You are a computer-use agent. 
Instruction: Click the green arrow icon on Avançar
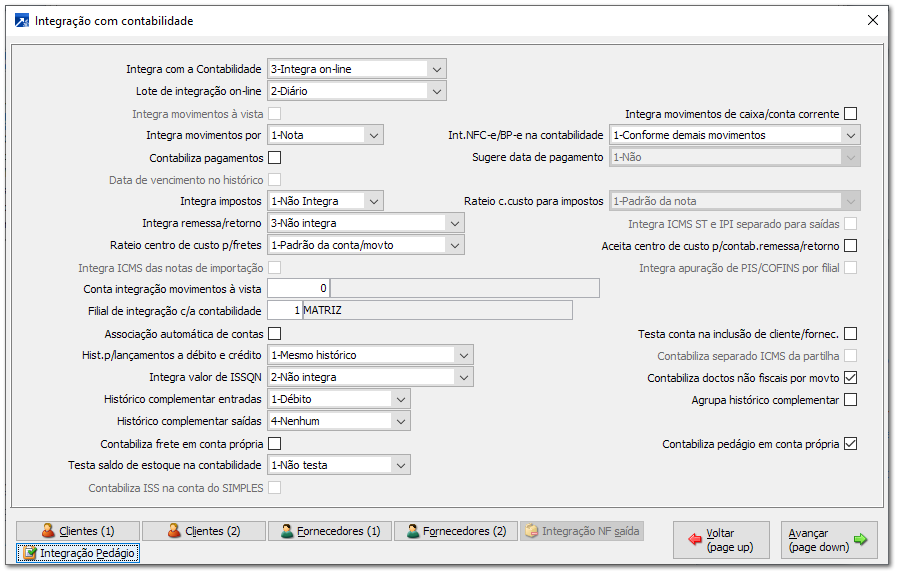click(x=860, y=540)
